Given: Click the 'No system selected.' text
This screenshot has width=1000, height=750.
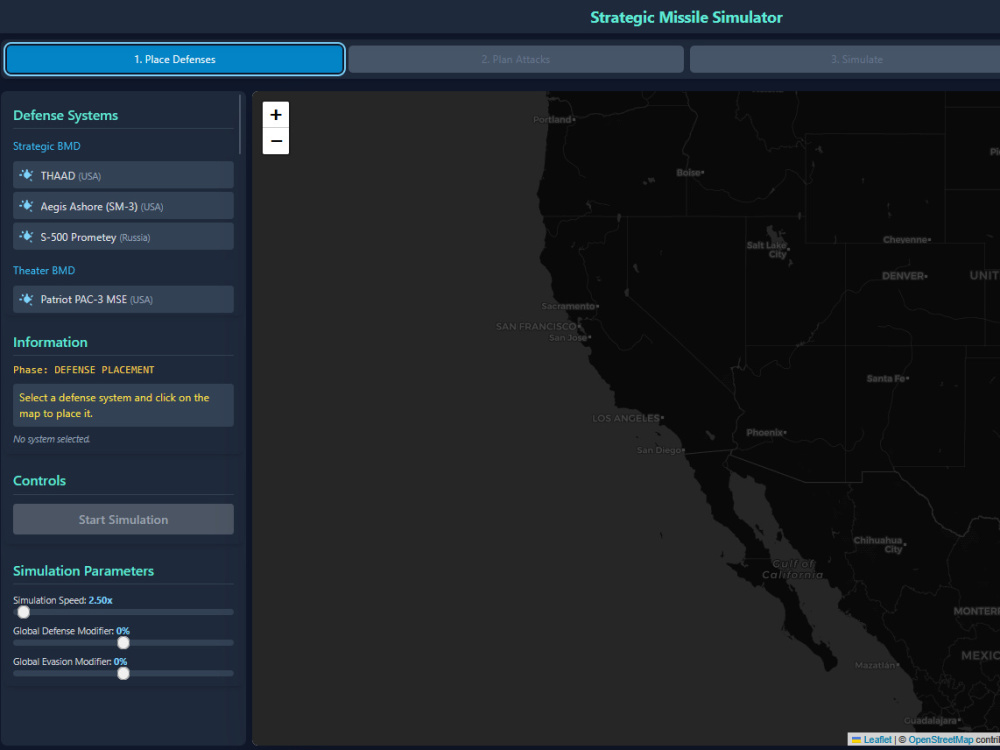Looking at the screenshot, I should pyautogui.click(x=52, y=439).
